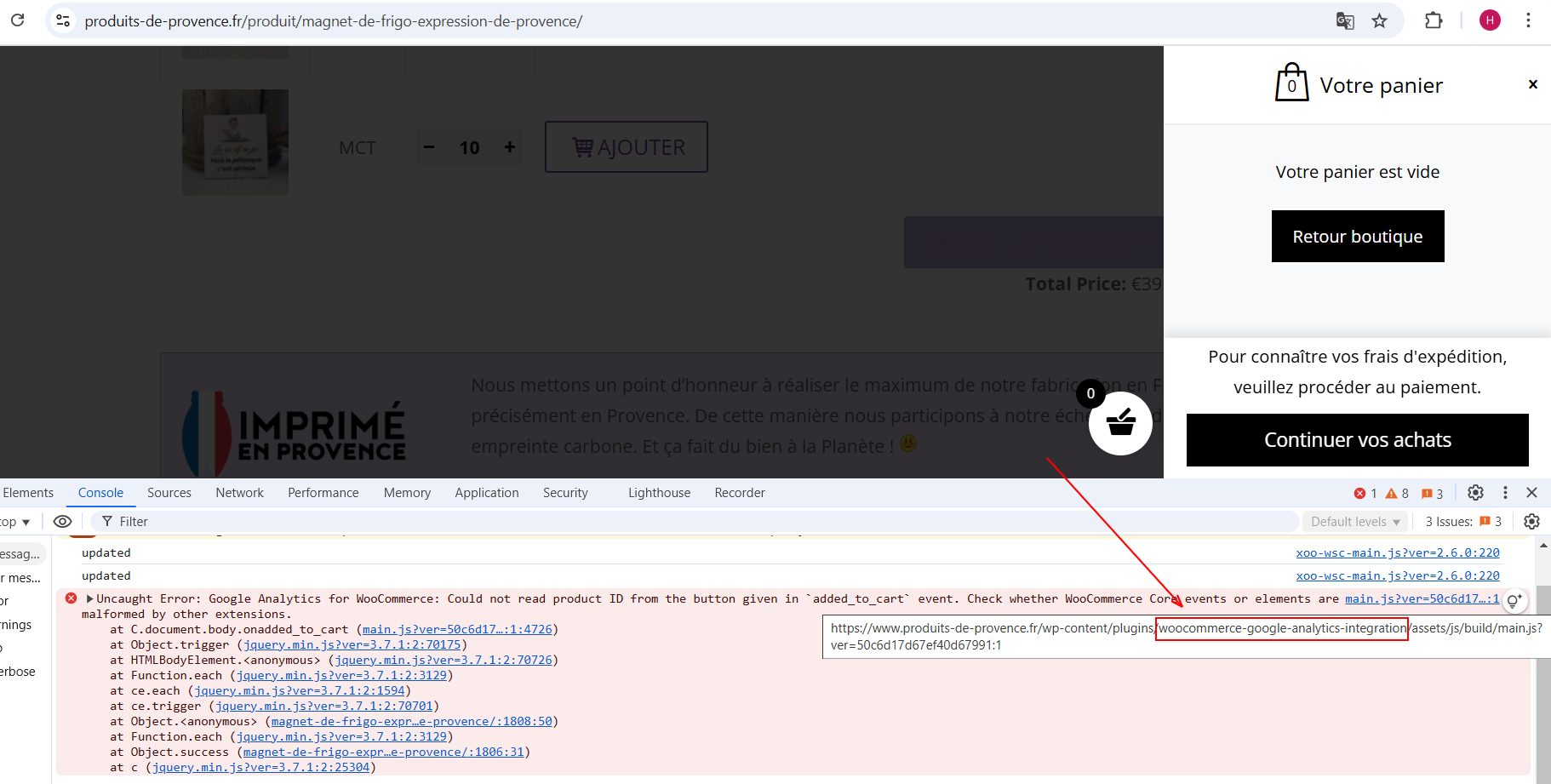This screenshot has height=784, width=1551.
Task: Switch to the Application tab in DevTools
Action: pos(487,493)
